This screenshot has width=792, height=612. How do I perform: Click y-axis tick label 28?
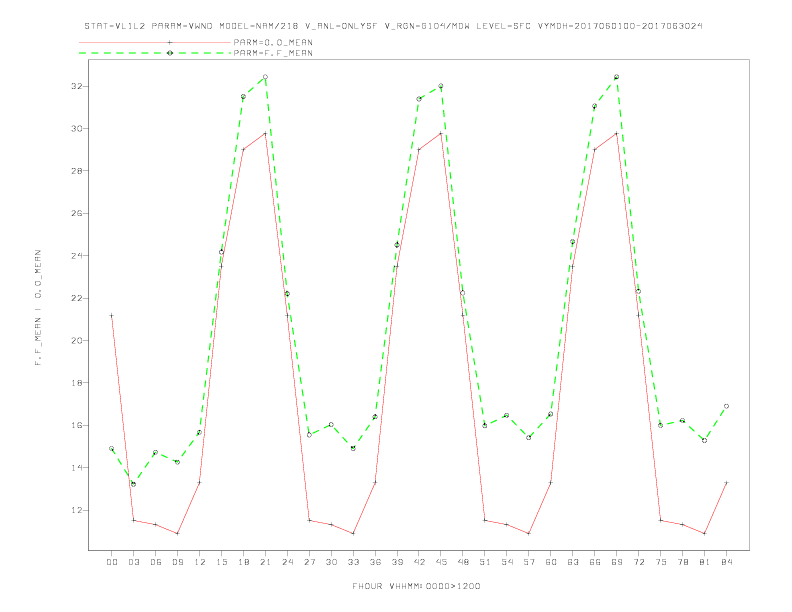(x=76, y=171)
